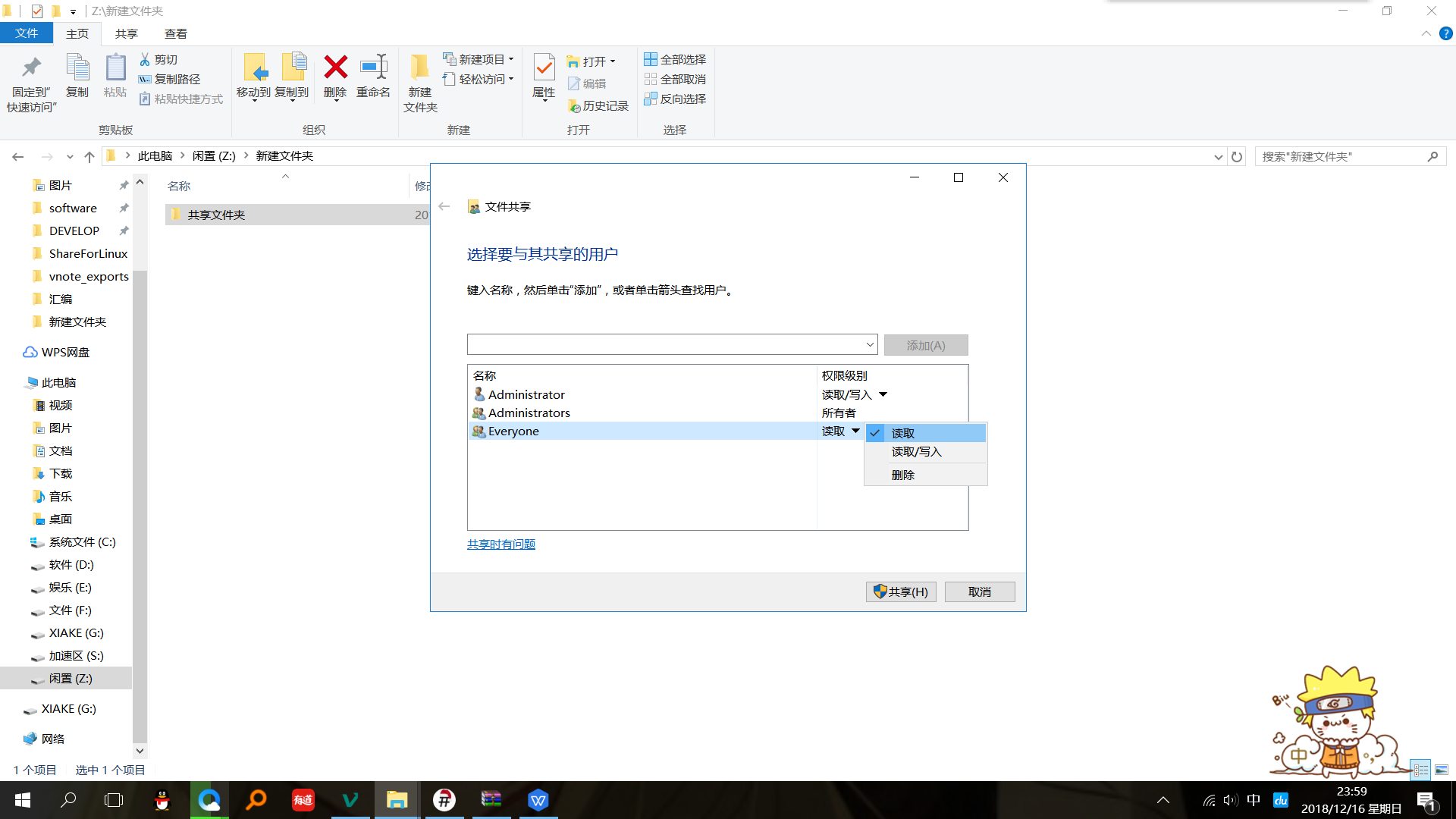Switch to the 查看 ribbon tab
Screen dimensions: 1456x819
[175, 33]
